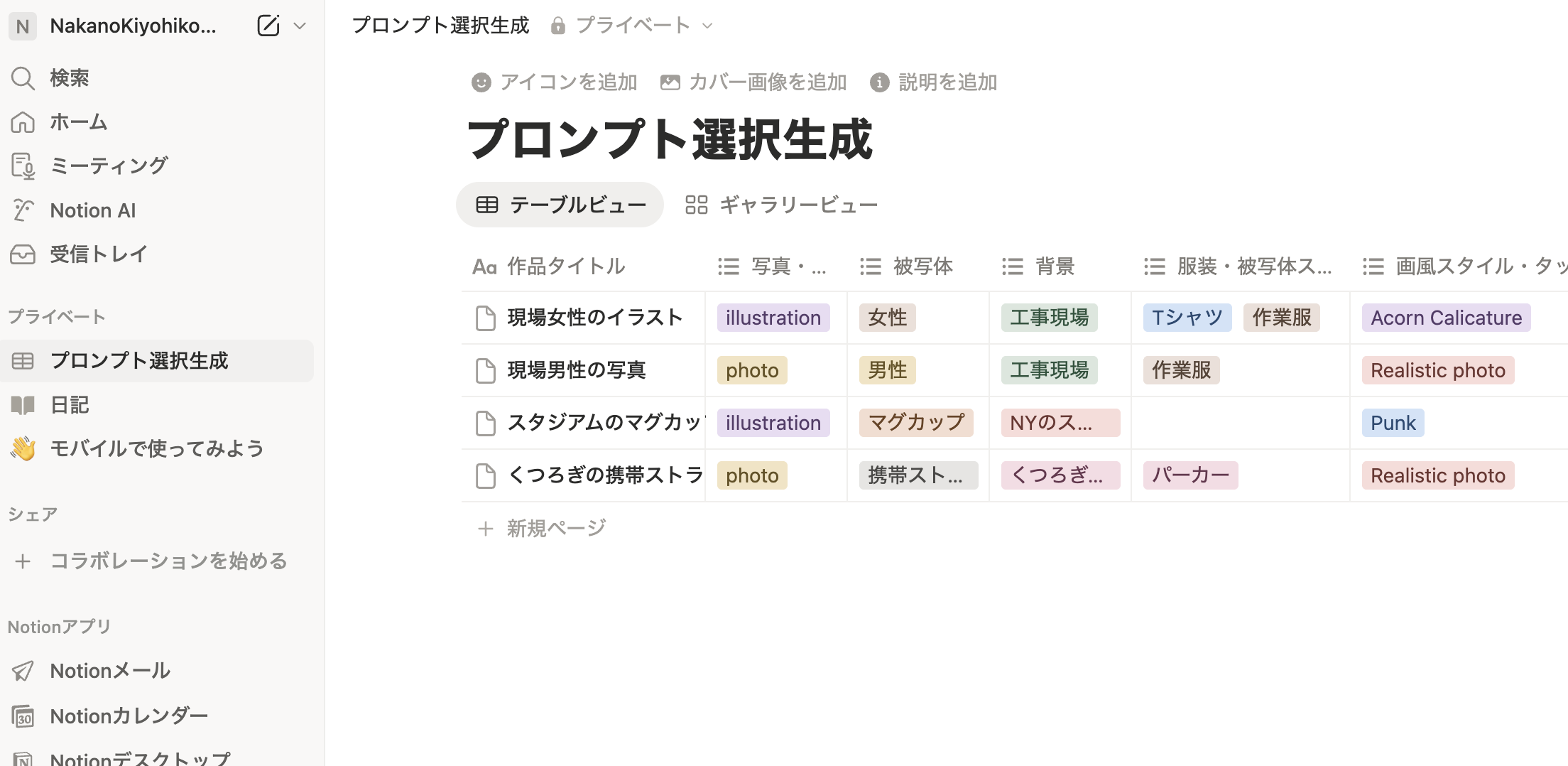Image resolution: width=1568 pixels, height=766 pixels.
Task: Click the new page compose icon
Action: [x=268, y=26]
